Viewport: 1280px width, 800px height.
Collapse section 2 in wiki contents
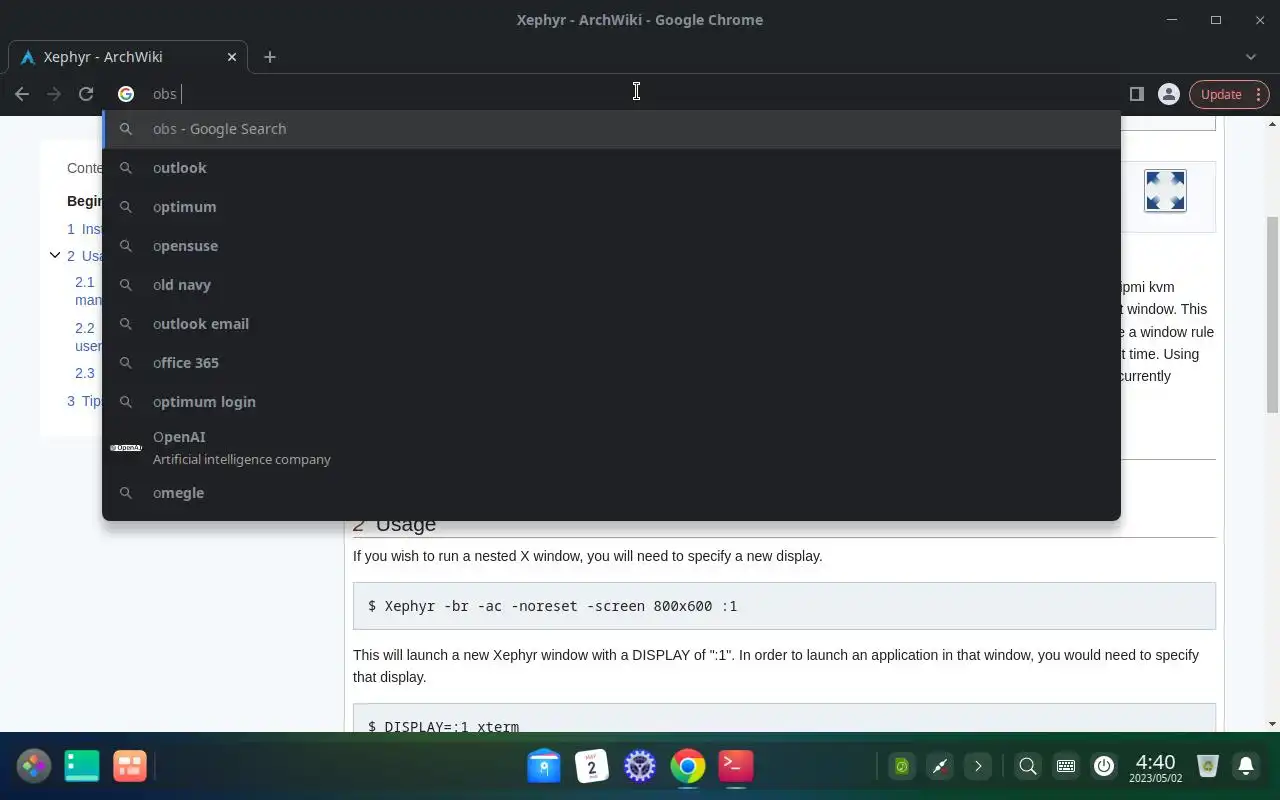(55, 256)
